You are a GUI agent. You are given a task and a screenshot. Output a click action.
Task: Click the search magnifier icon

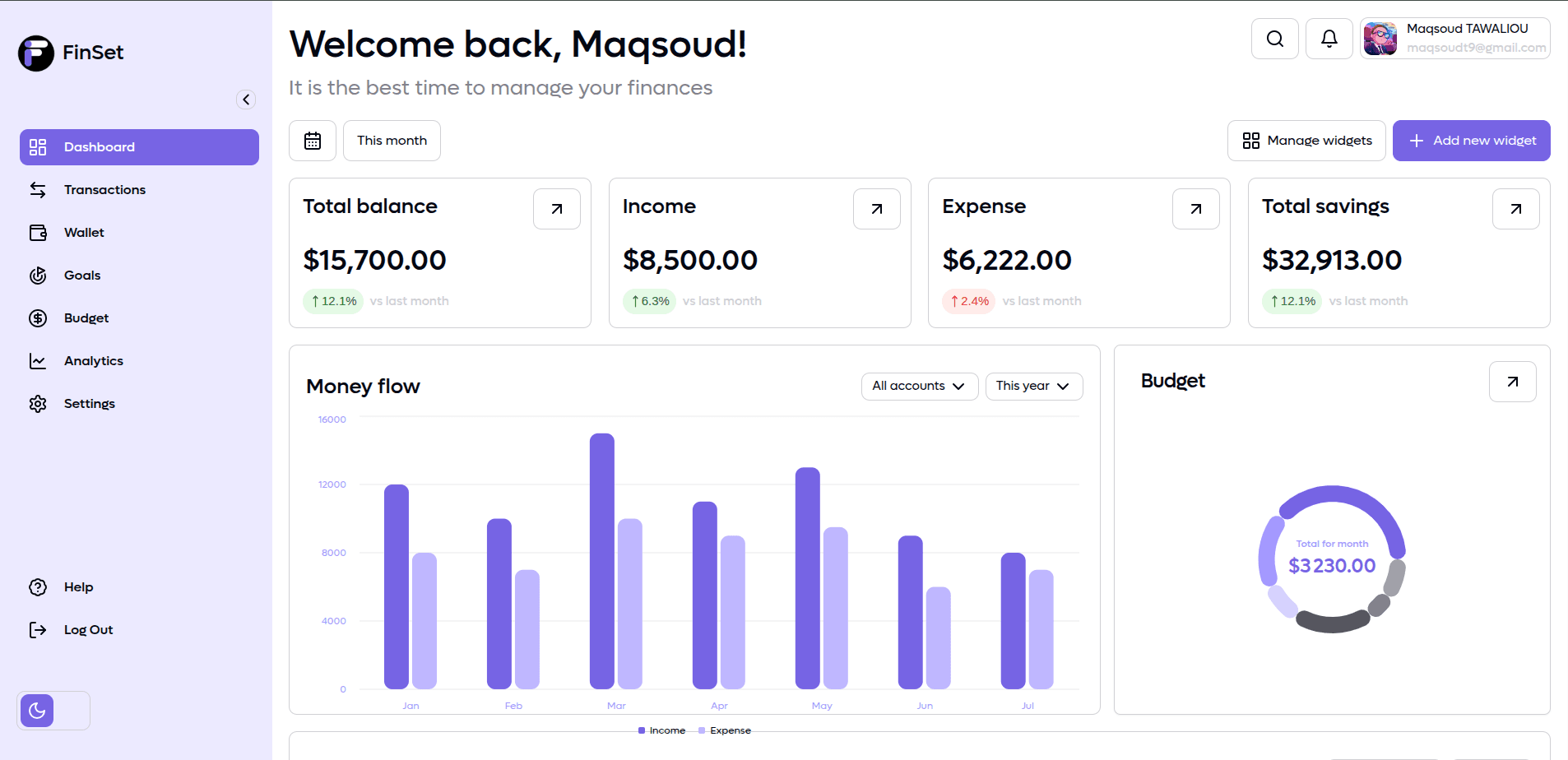(x=1274, y=39)
